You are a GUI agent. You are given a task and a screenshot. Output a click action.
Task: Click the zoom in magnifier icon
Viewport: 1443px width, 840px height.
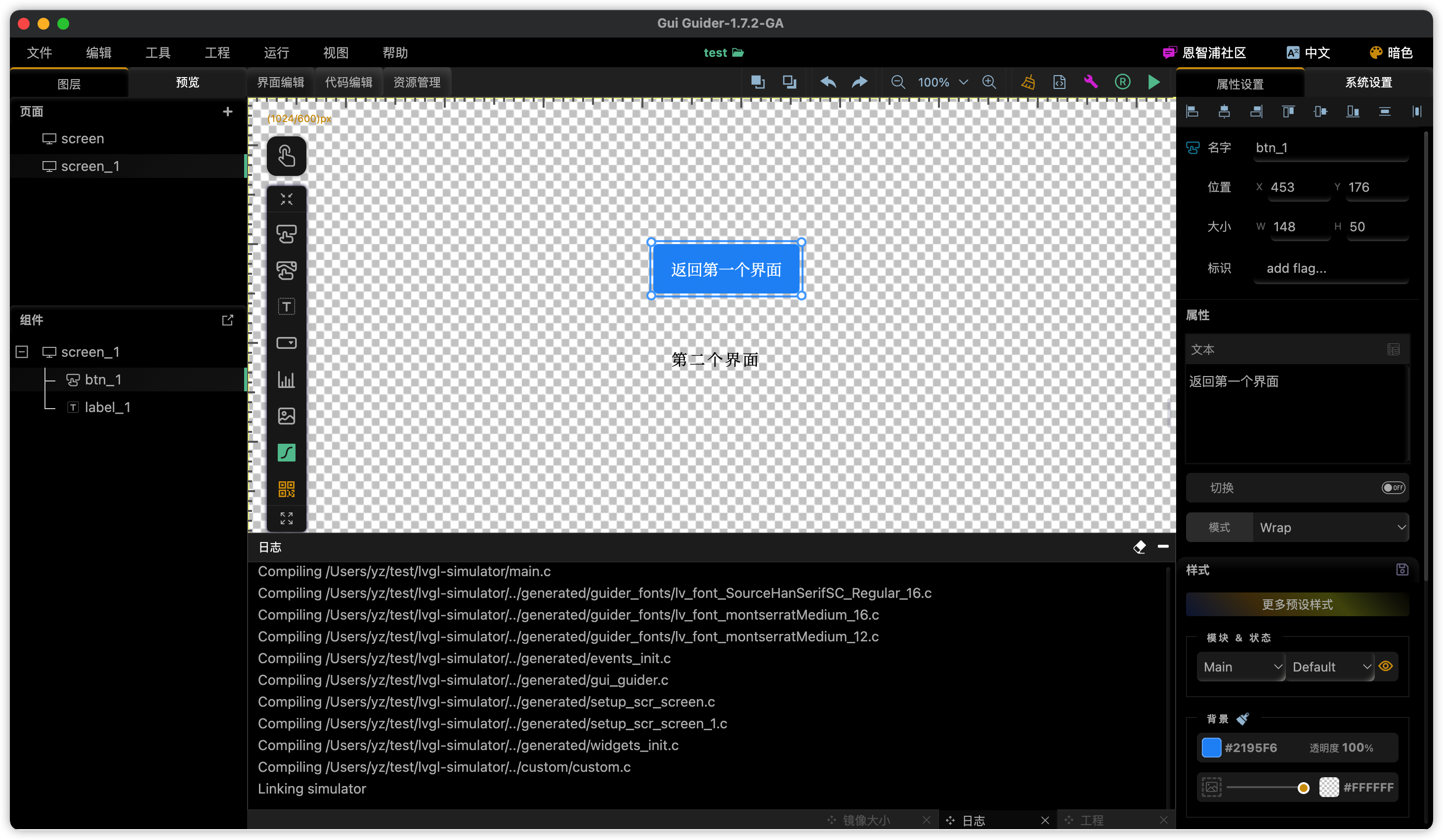(x=989, y=82)
